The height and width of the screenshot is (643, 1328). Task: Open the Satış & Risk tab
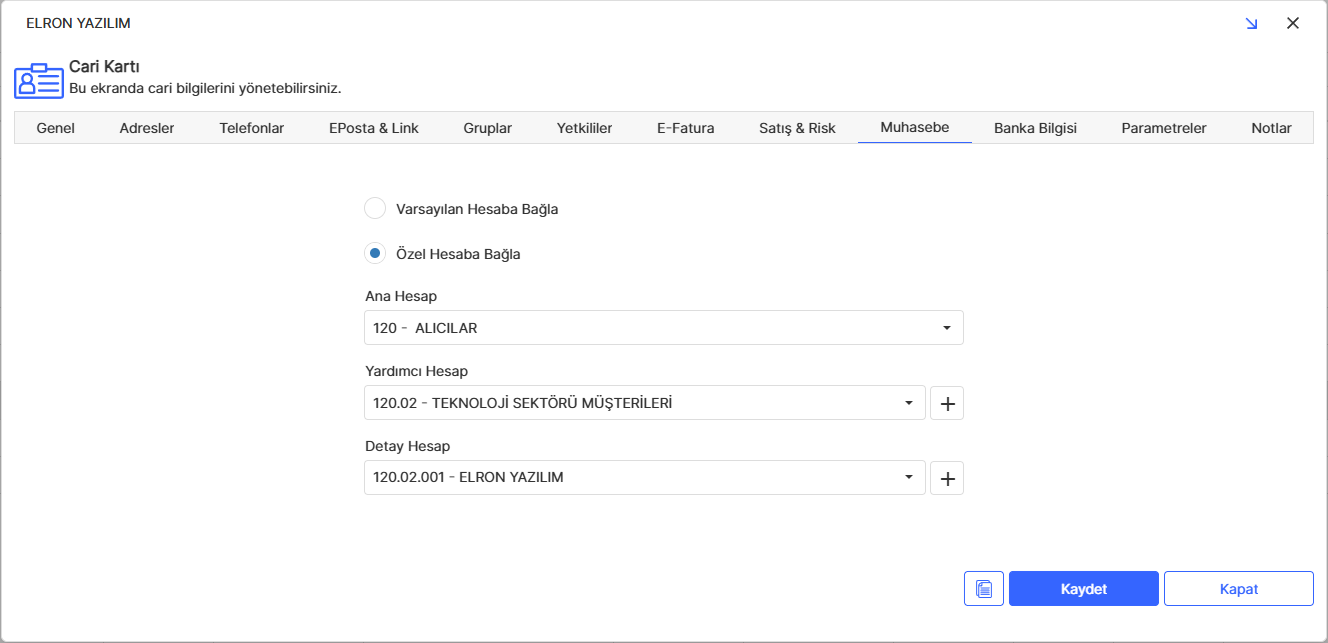point(797,128)
